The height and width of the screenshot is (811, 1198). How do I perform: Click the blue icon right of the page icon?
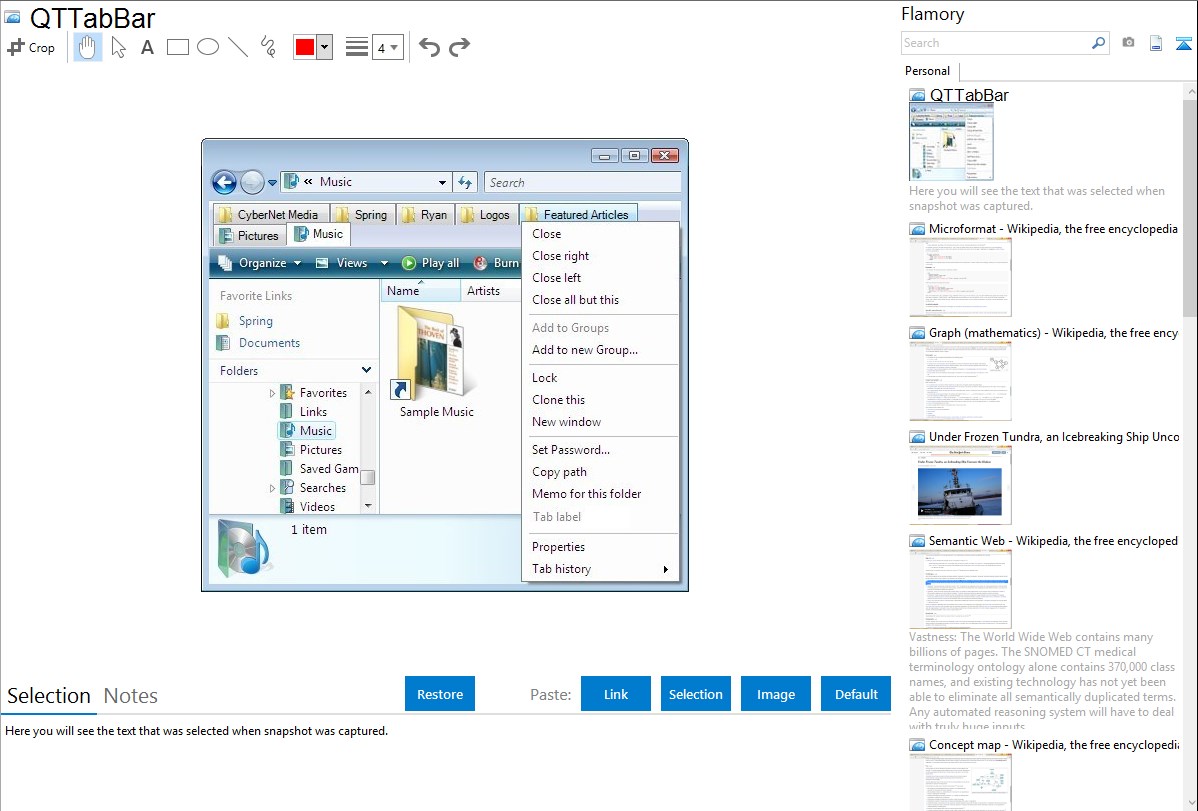tap(1183, 43)
